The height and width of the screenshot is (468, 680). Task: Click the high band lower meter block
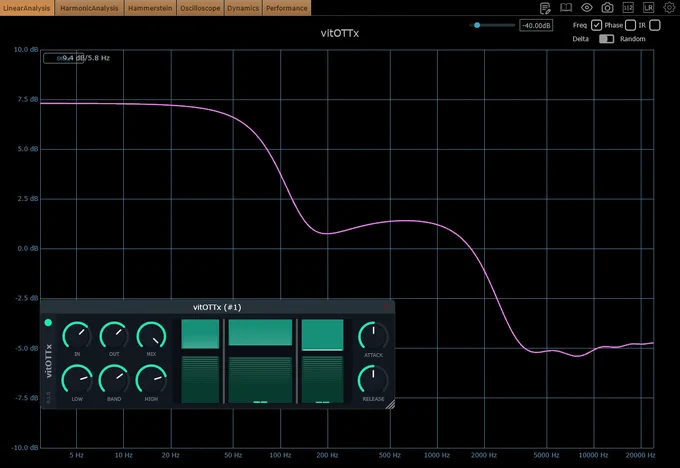322,380
